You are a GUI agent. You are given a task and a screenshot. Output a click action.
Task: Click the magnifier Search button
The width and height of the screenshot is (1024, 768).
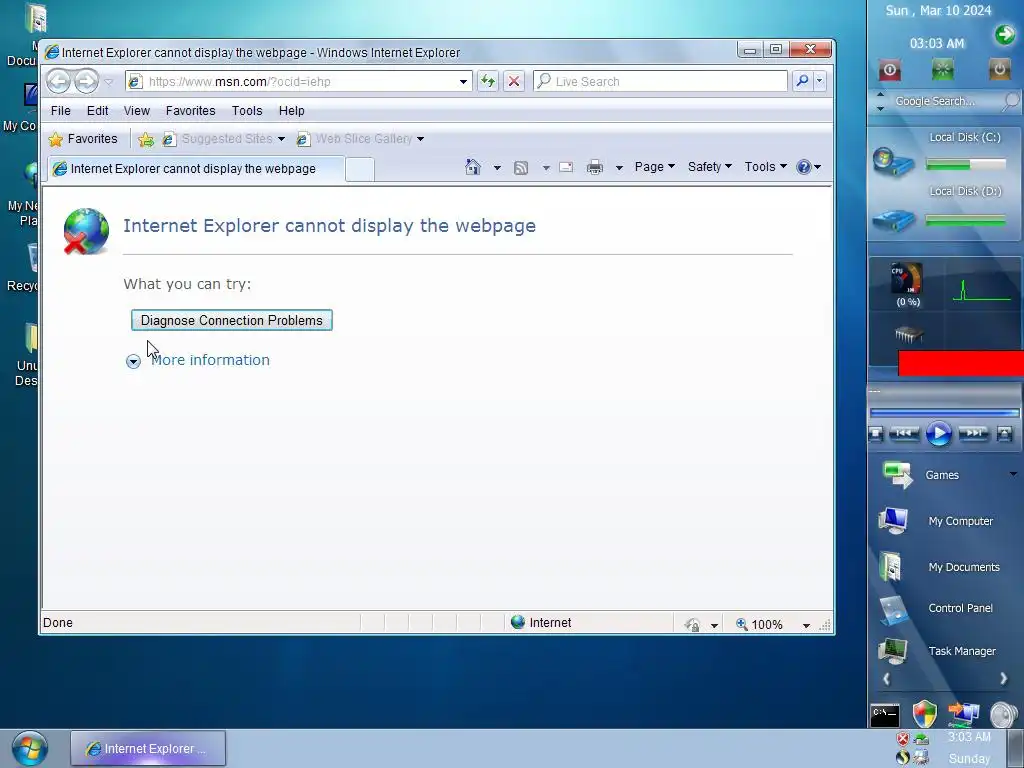pyautogui.click(x=802, y=81)
